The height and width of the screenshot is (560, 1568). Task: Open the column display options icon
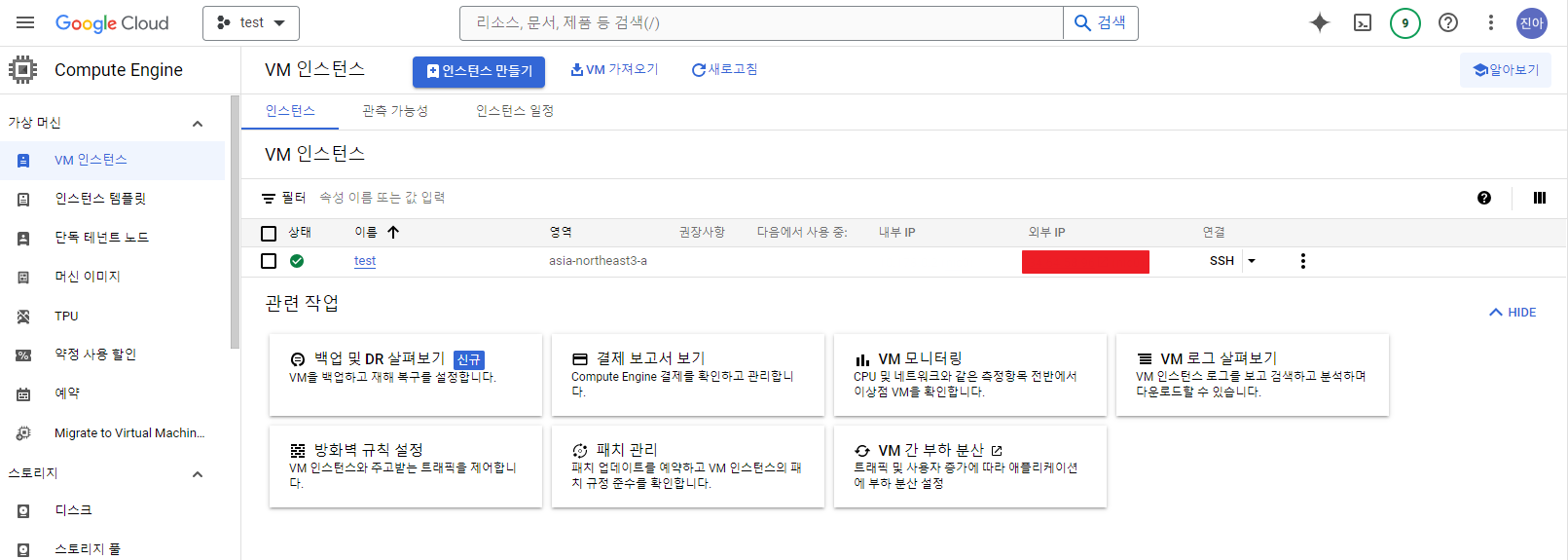(1540, 198)
